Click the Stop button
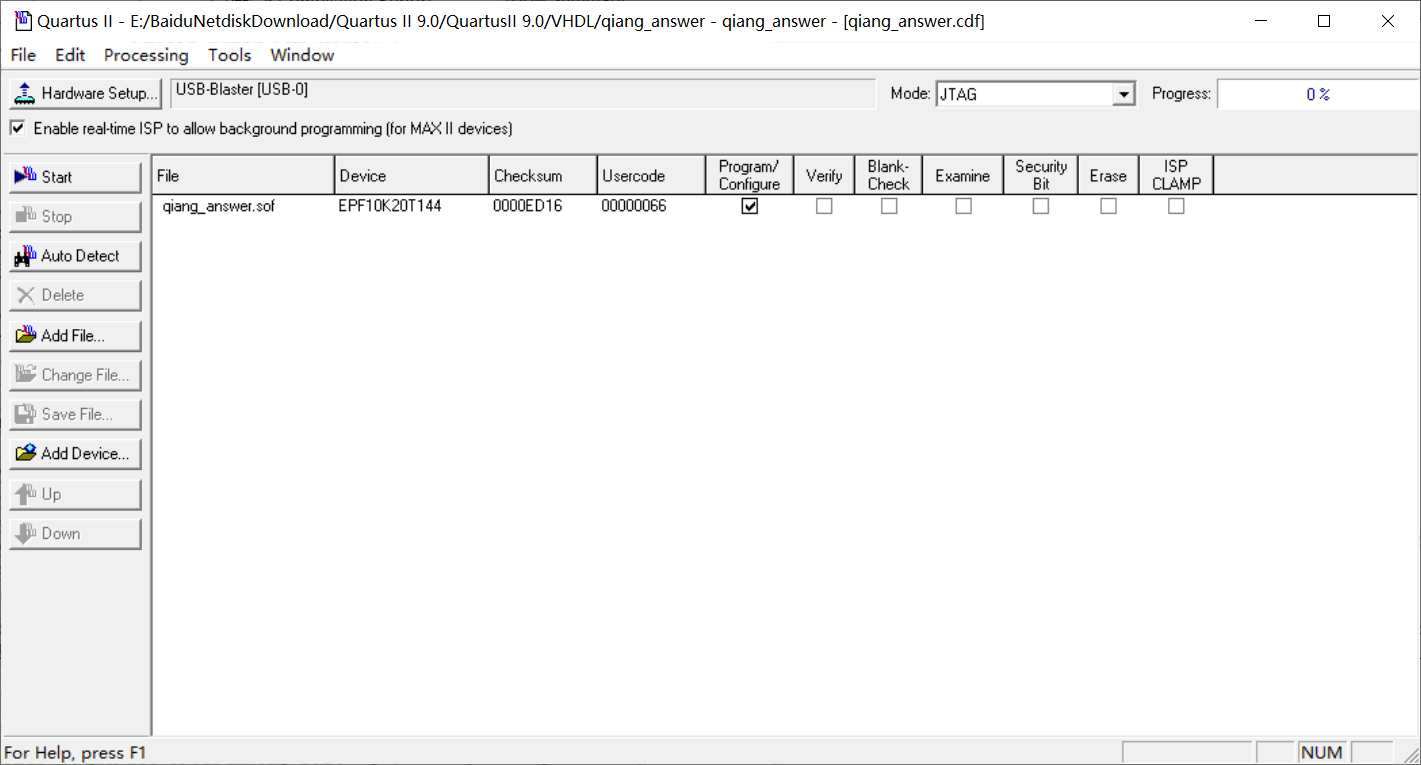The image size is (1421, 765). [x=75, y=216]
